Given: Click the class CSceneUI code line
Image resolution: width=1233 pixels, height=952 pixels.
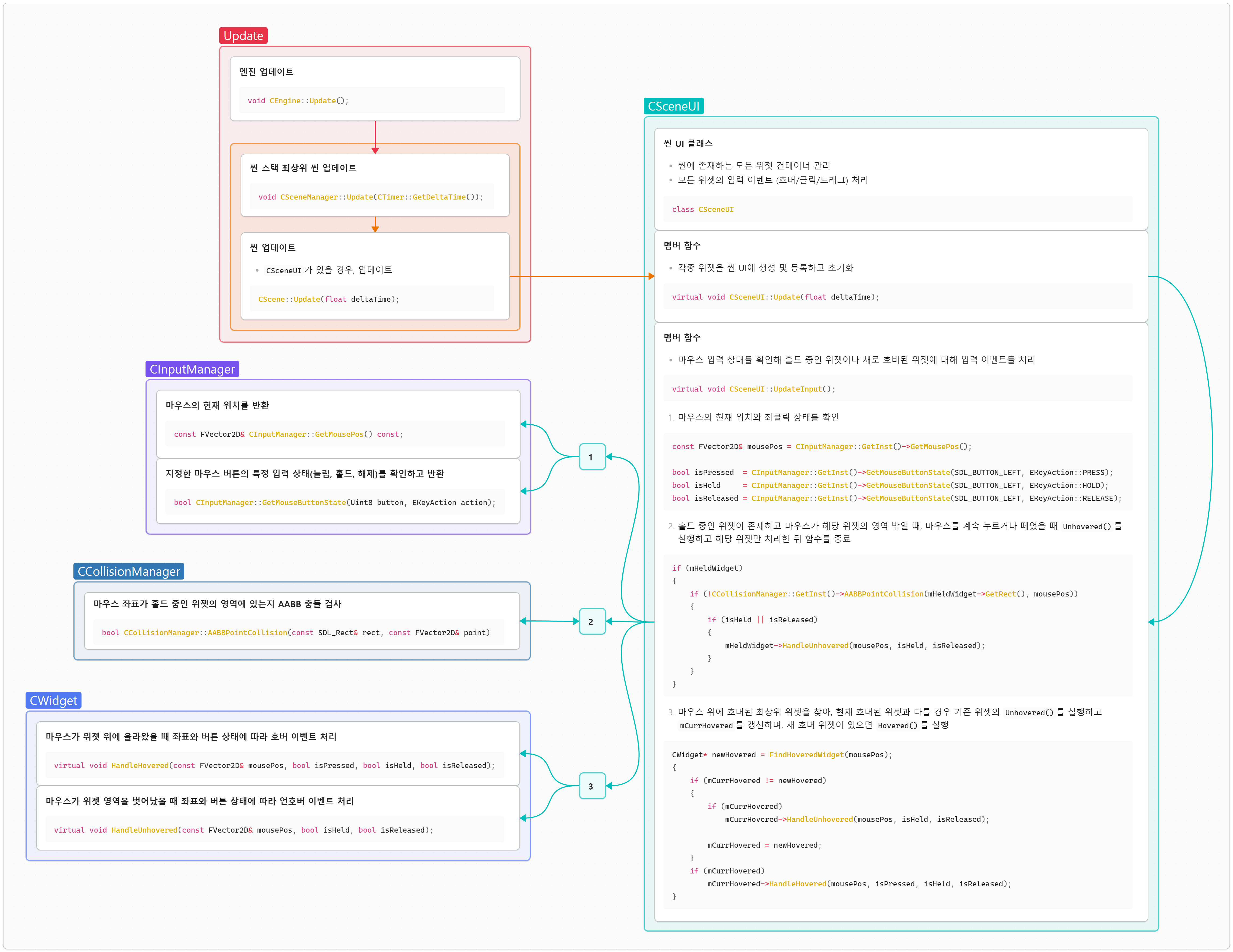Looking at the screenshot, I should (x=702, y=209).
